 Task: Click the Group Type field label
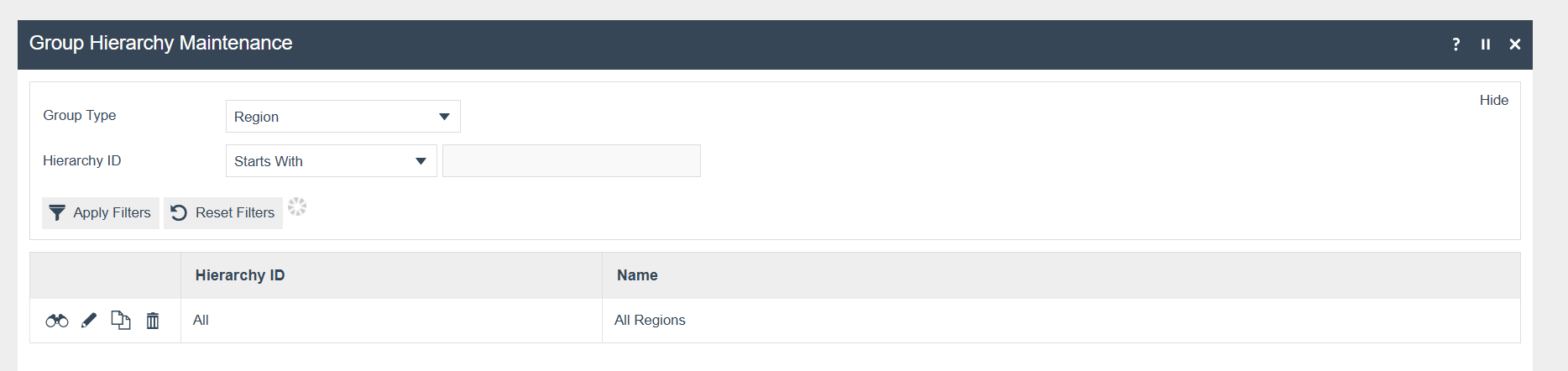pyautogui.click(x=80, y=116)
